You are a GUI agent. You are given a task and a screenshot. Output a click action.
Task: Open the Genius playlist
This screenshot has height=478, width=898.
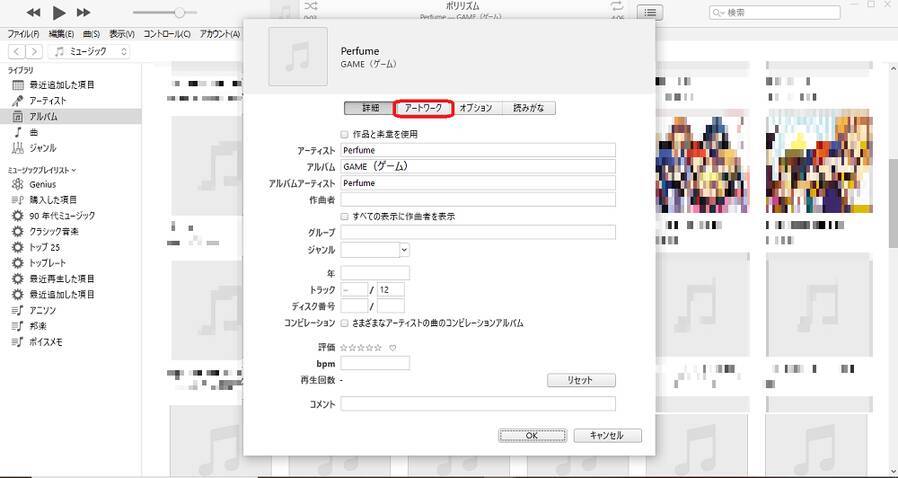coord(42,184)
